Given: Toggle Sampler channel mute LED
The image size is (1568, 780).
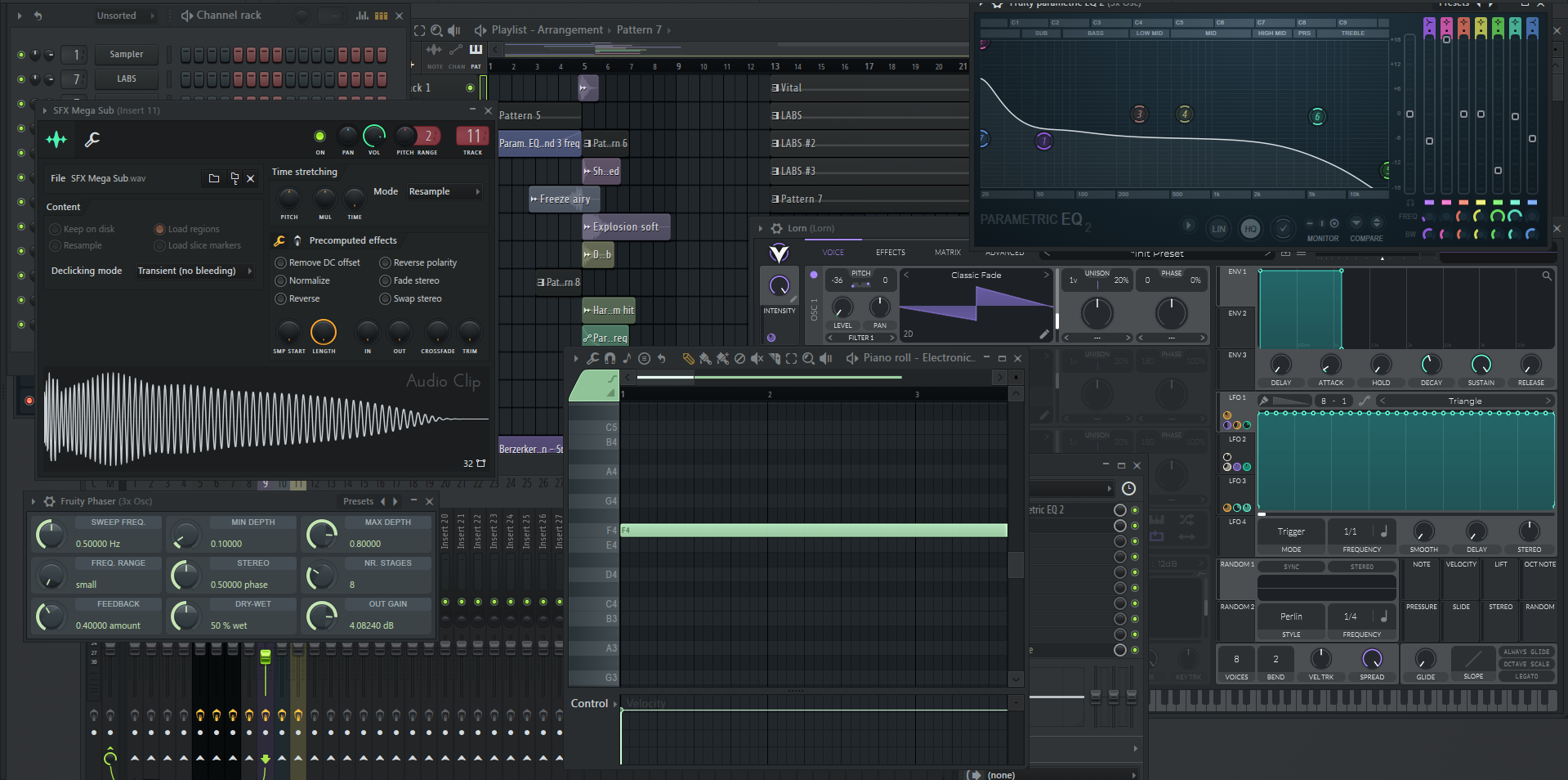Looking at the screenshot, I should 21,55.
